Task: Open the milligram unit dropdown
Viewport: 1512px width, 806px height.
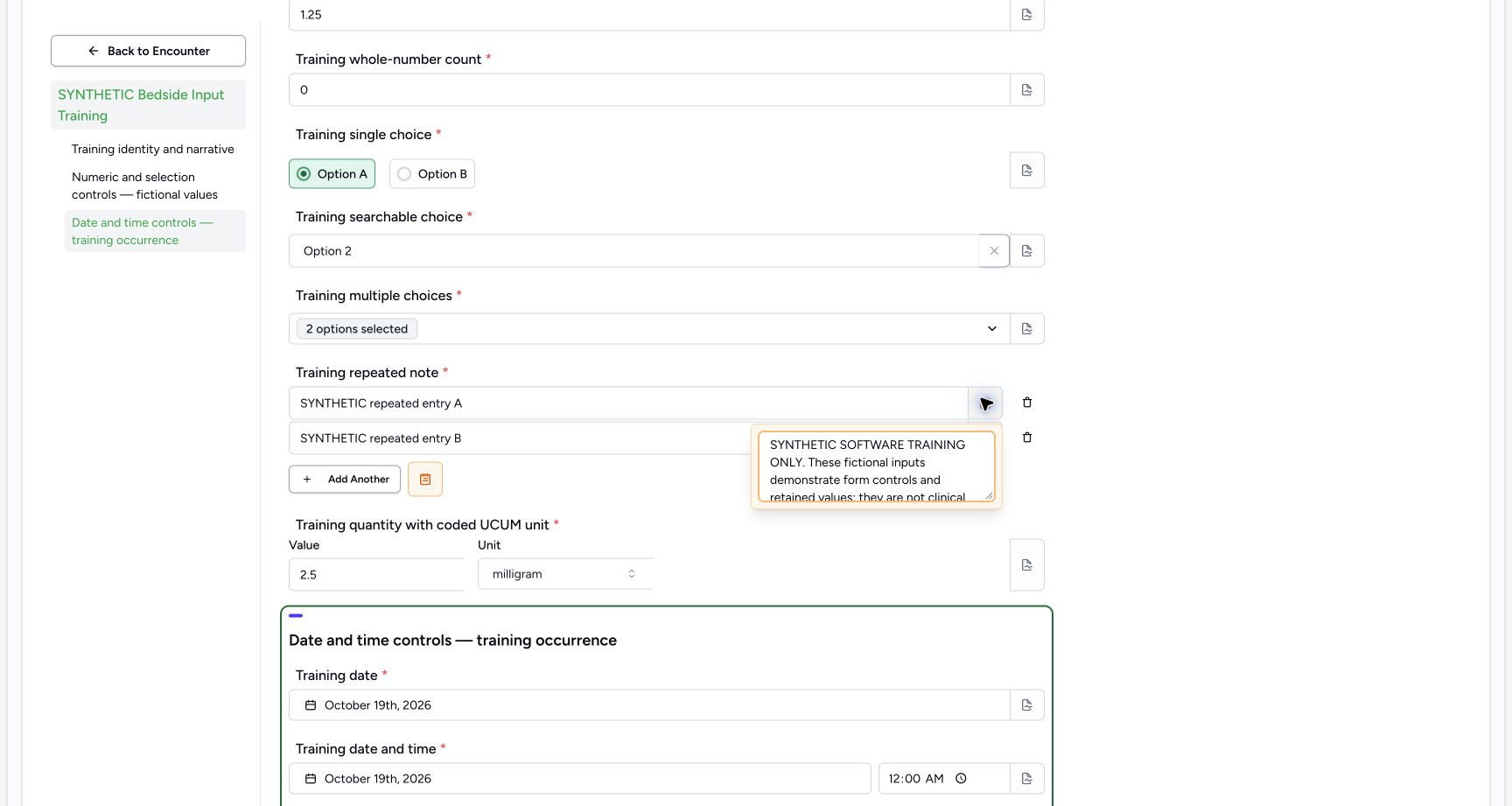Action: (565, 574)
